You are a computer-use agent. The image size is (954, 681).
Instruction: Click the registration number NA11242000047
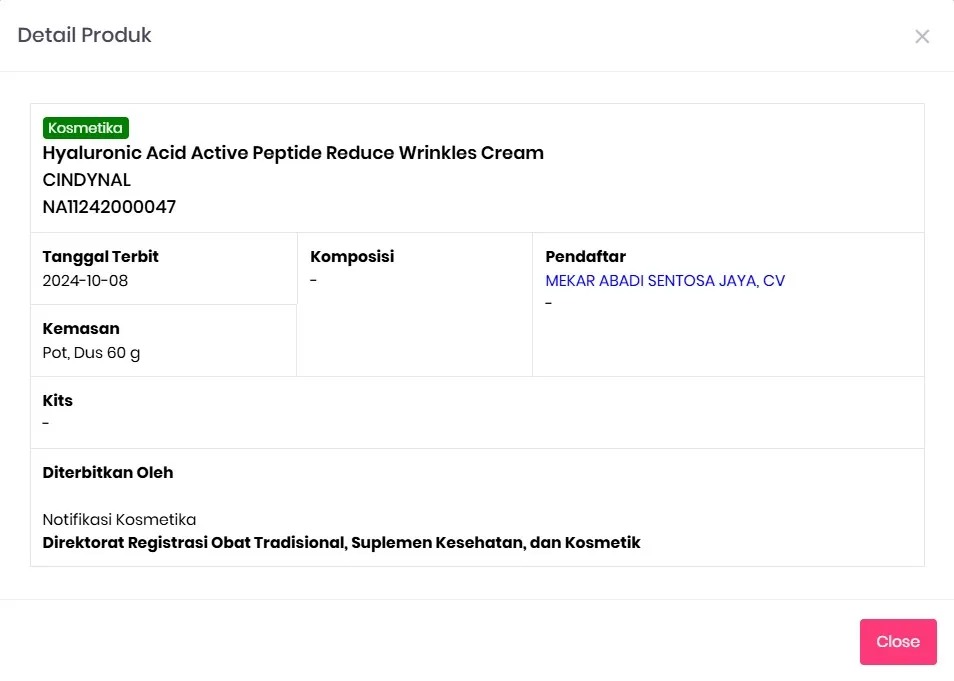pyautogui.click(x=108, y=207)
